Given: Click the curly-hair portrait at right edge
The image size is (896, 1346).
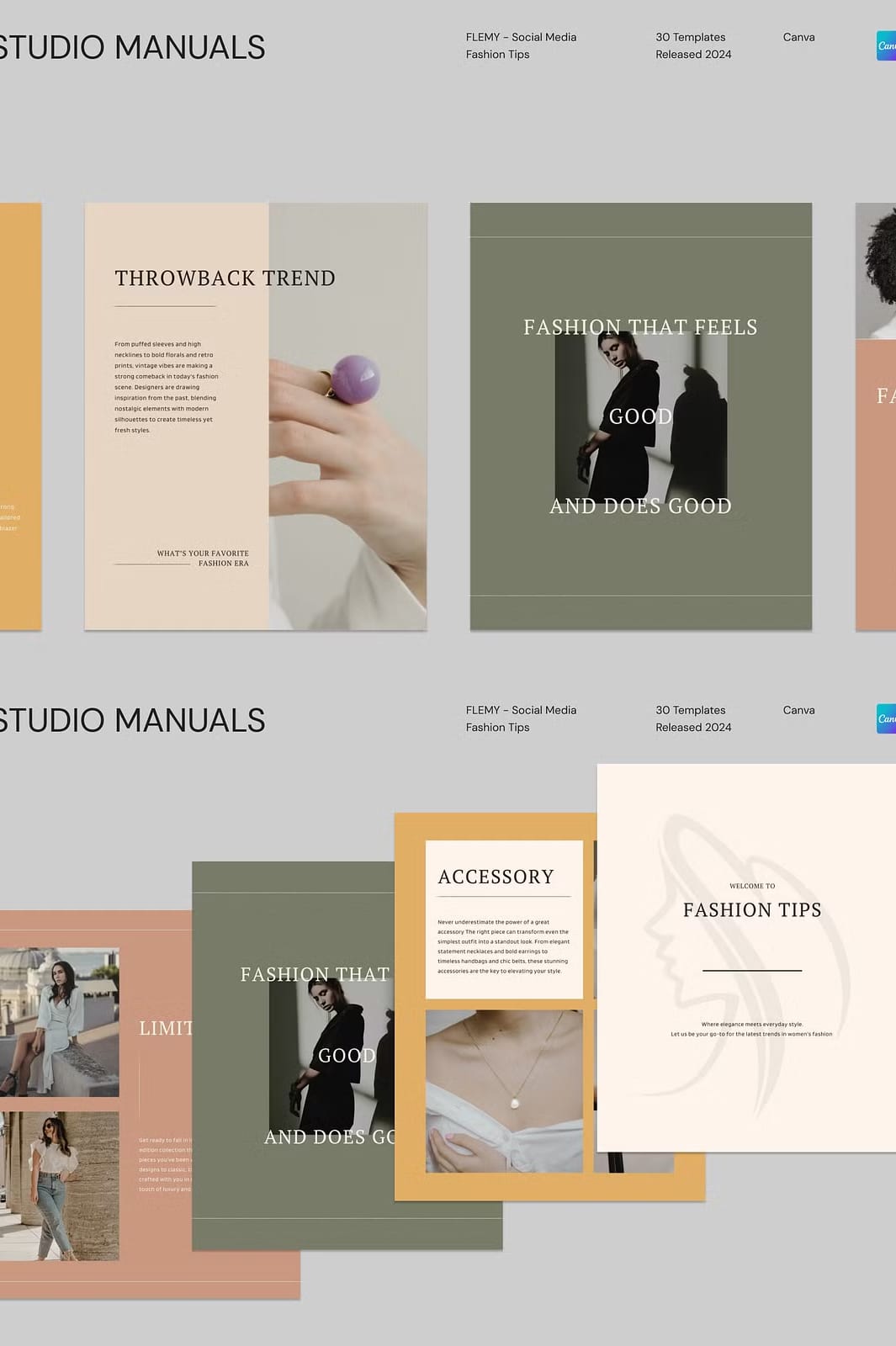Looking at the screenshot, I should [x=876, y=271].
